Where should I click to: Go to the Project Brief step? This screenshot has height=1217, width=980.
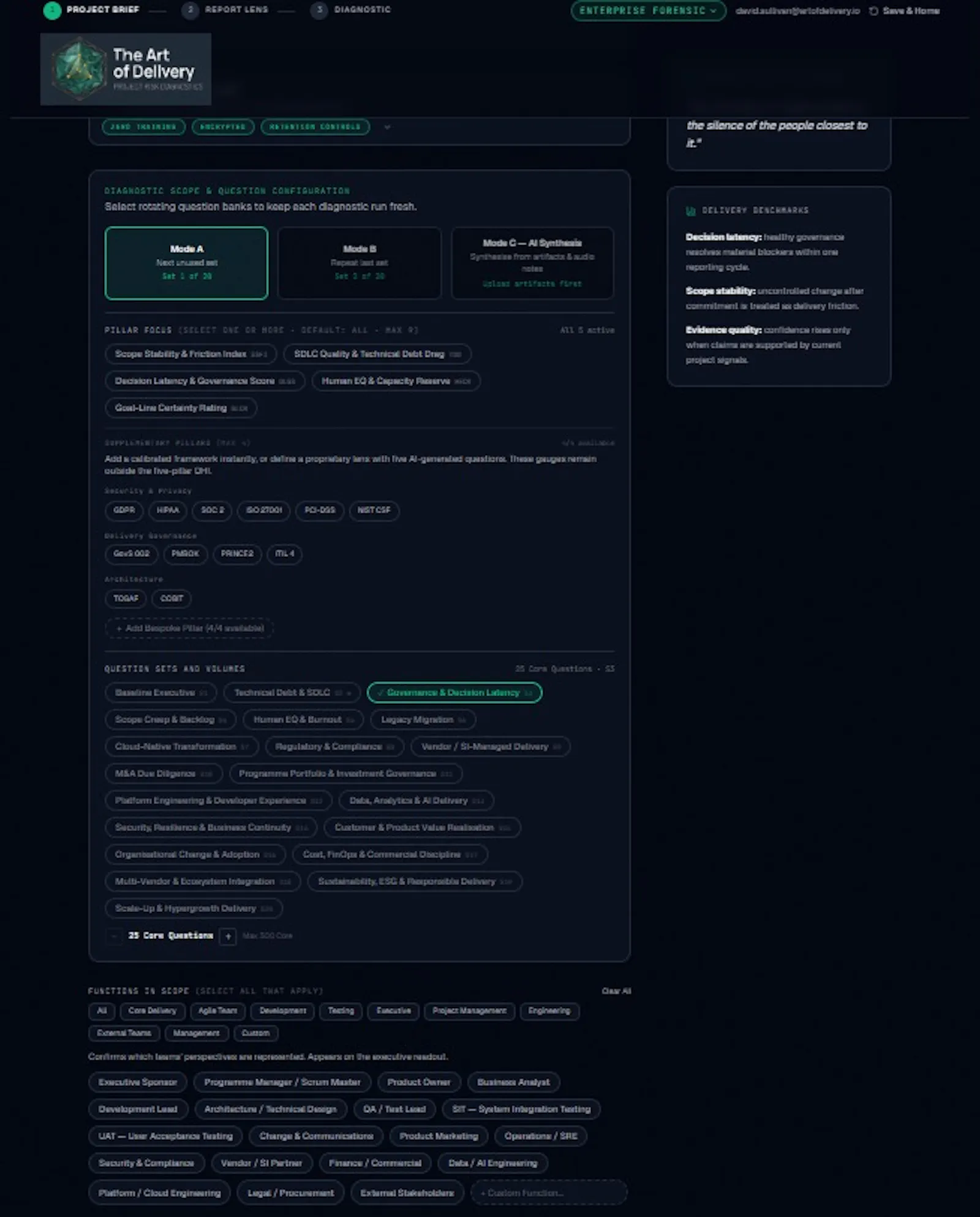[x=92, y=10]
